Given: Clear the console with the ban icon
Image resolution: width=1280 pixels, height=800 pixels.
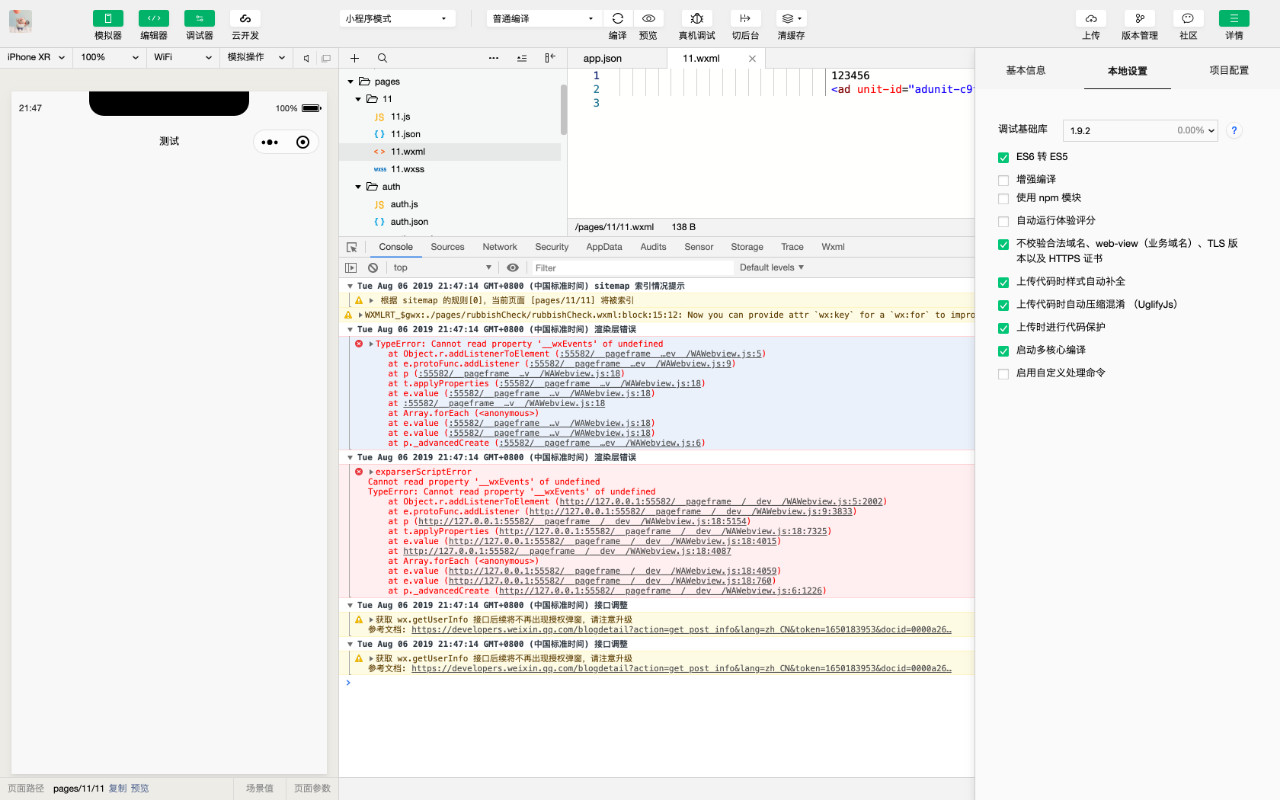Looking at the screenshot, I should (x=373, y=268).
